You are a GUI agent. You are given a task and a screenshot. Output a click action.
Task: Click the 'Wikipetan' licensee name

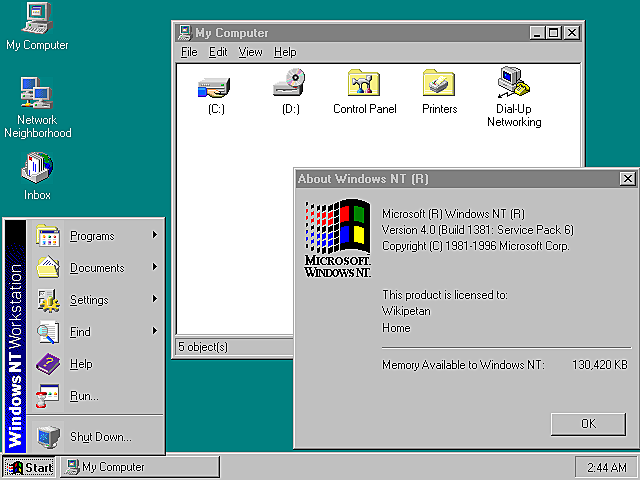(406, 311)
